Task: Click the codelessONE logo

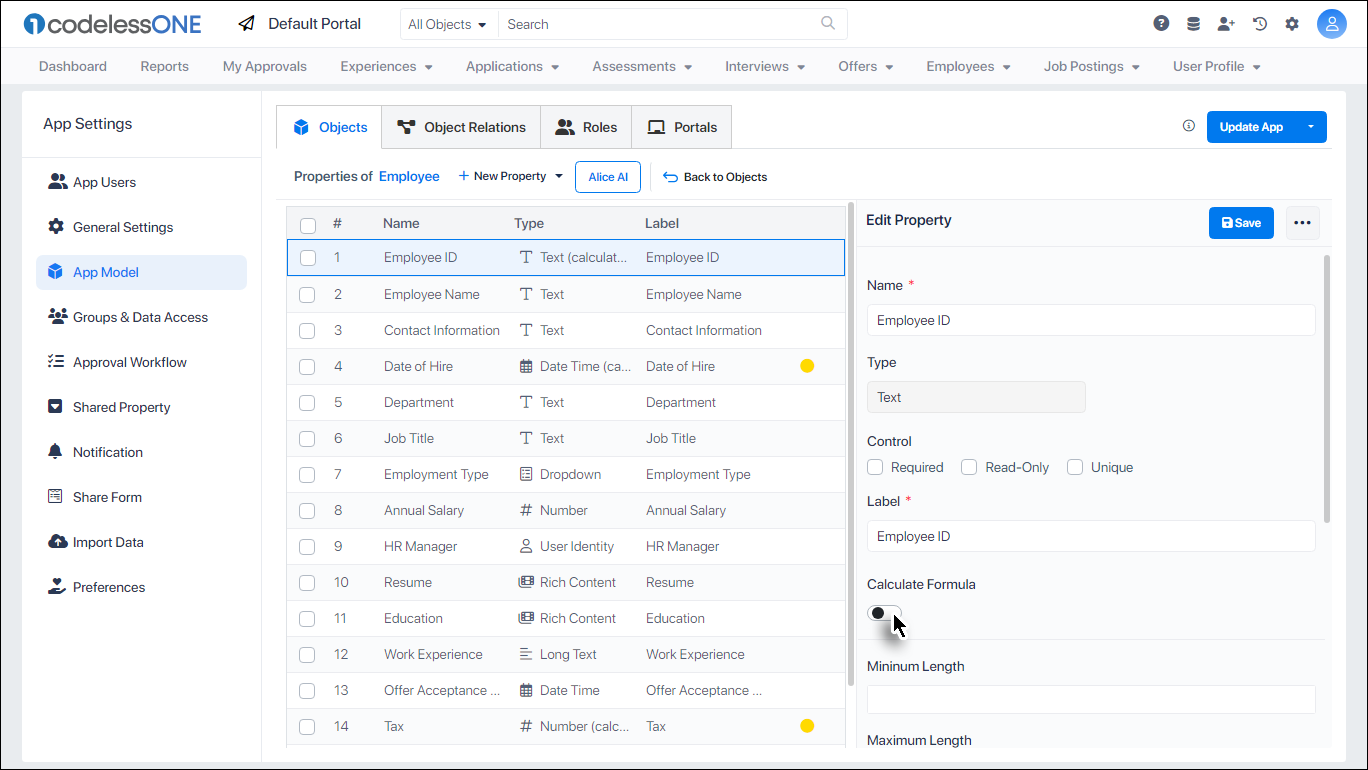Action: 112,24
